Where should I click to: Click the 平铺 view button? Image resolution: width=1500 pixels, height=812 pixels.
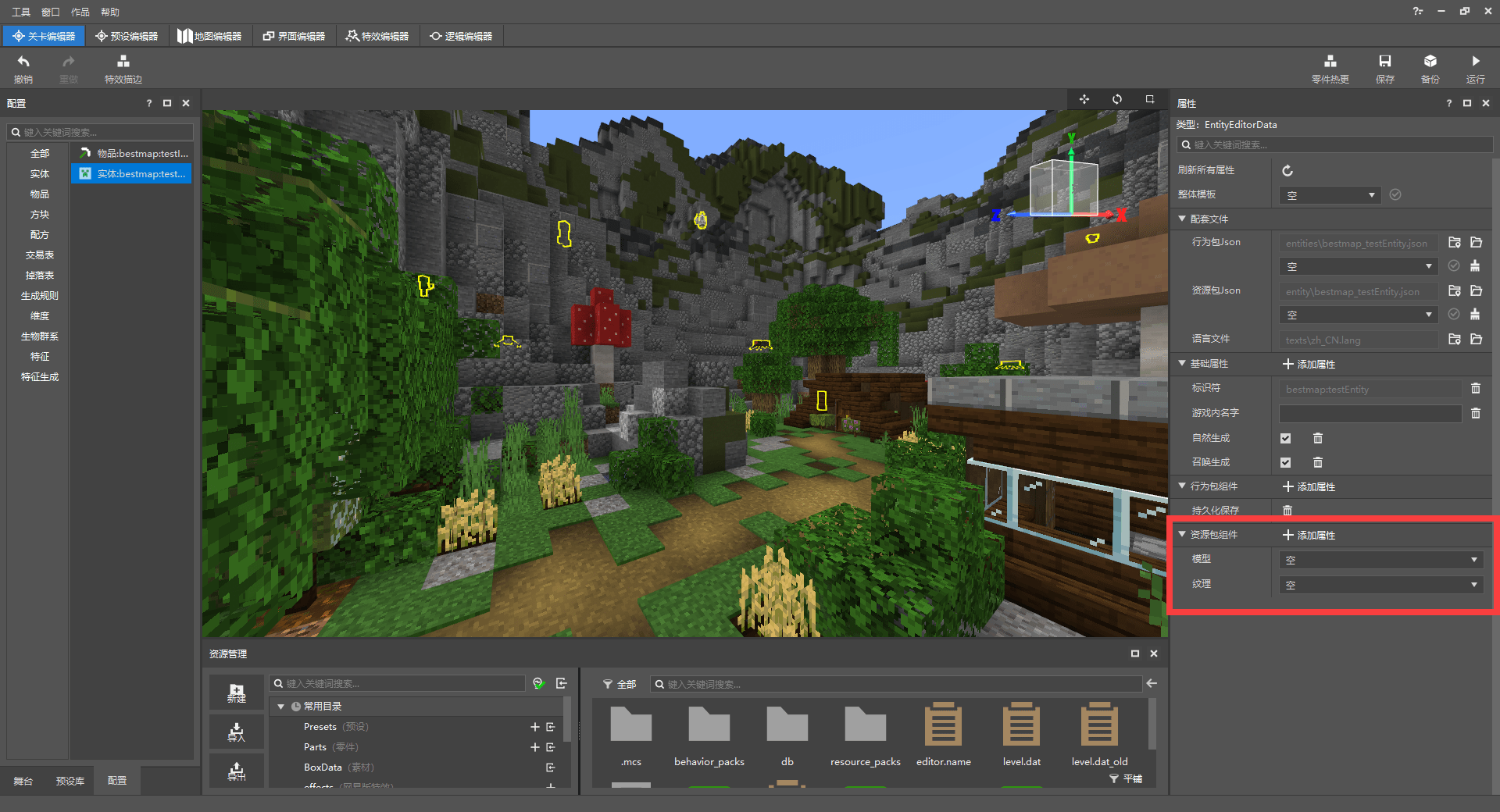click(x=1126, y=779)
